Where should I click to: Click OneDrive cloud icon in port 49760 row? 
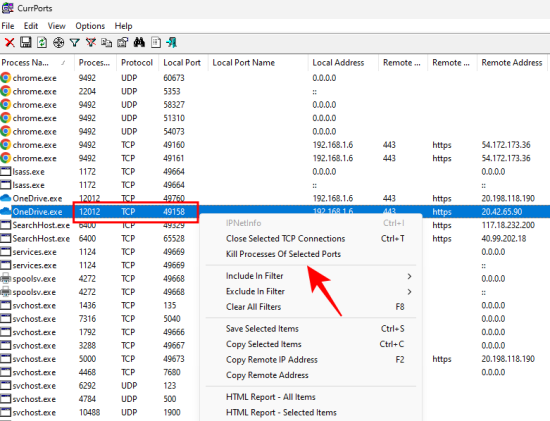click(x=6, y=198)
